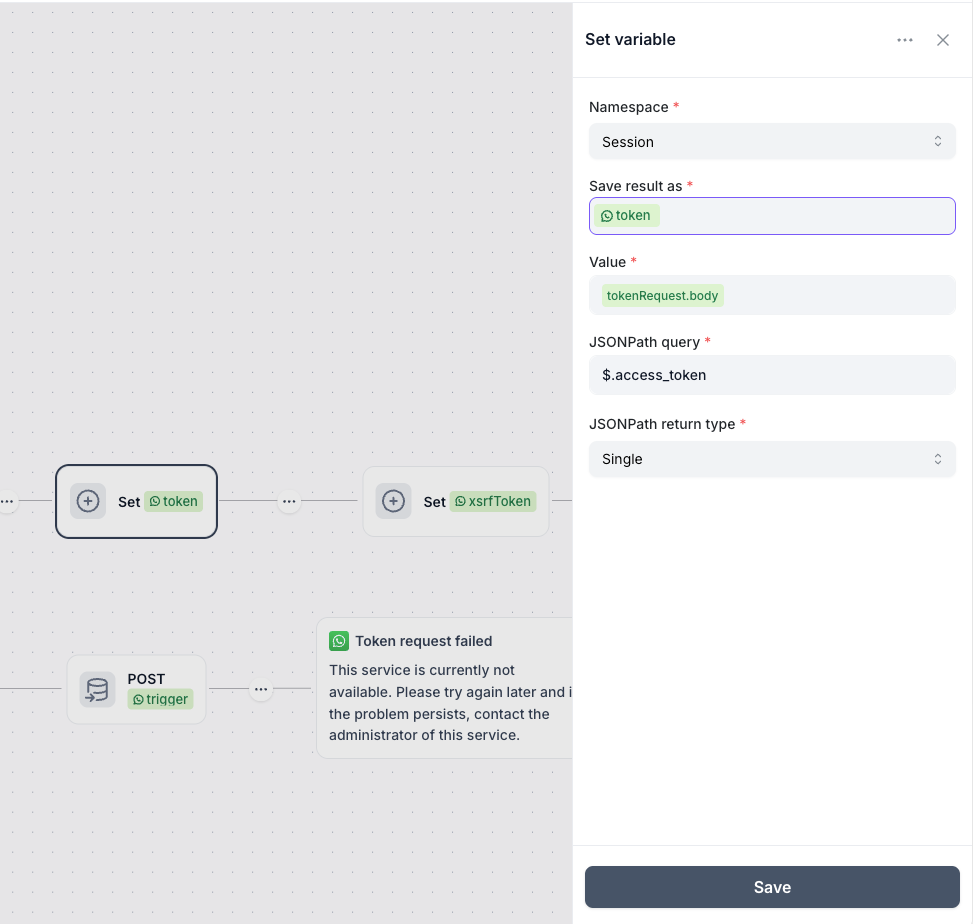Open the three-dots menu in Set variable header
The width and height of the screenshot is (973, 924).
(905, 40)
